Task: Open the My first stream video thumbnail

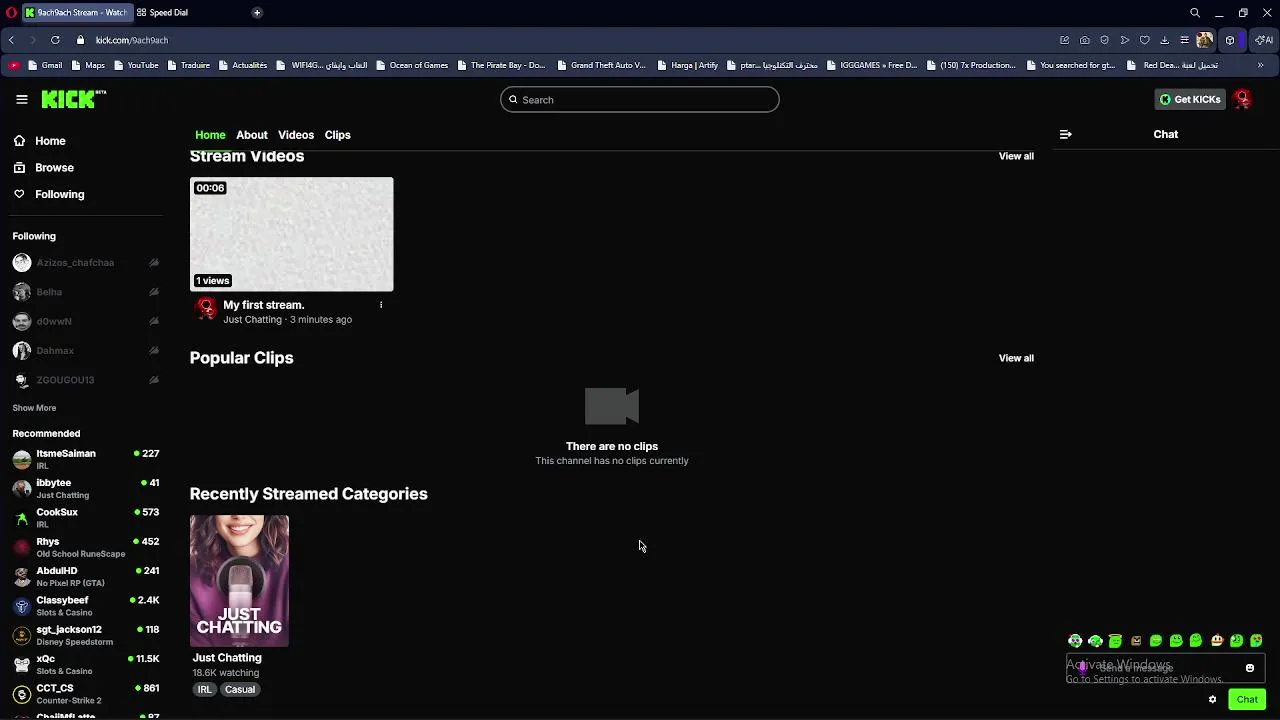Action: click(292, 234)
